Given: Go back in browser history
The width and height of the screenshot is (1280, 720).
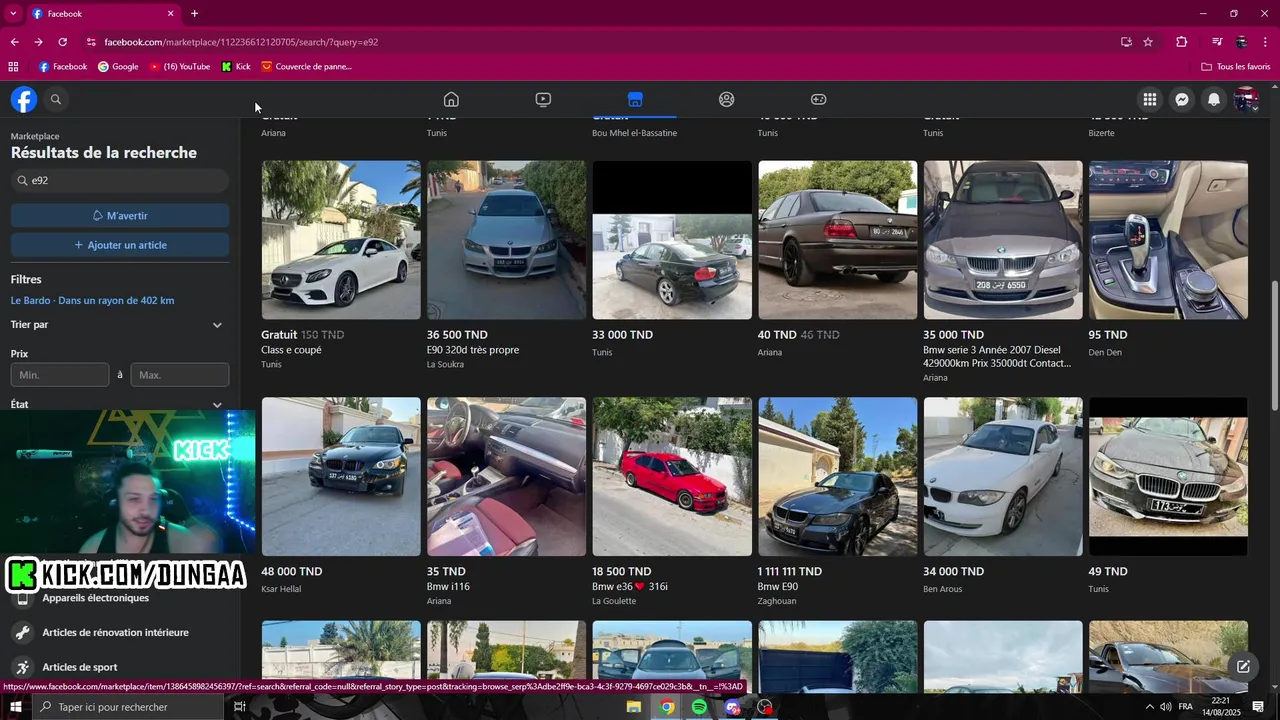Looking at the screenshot, I should [14, 42].
